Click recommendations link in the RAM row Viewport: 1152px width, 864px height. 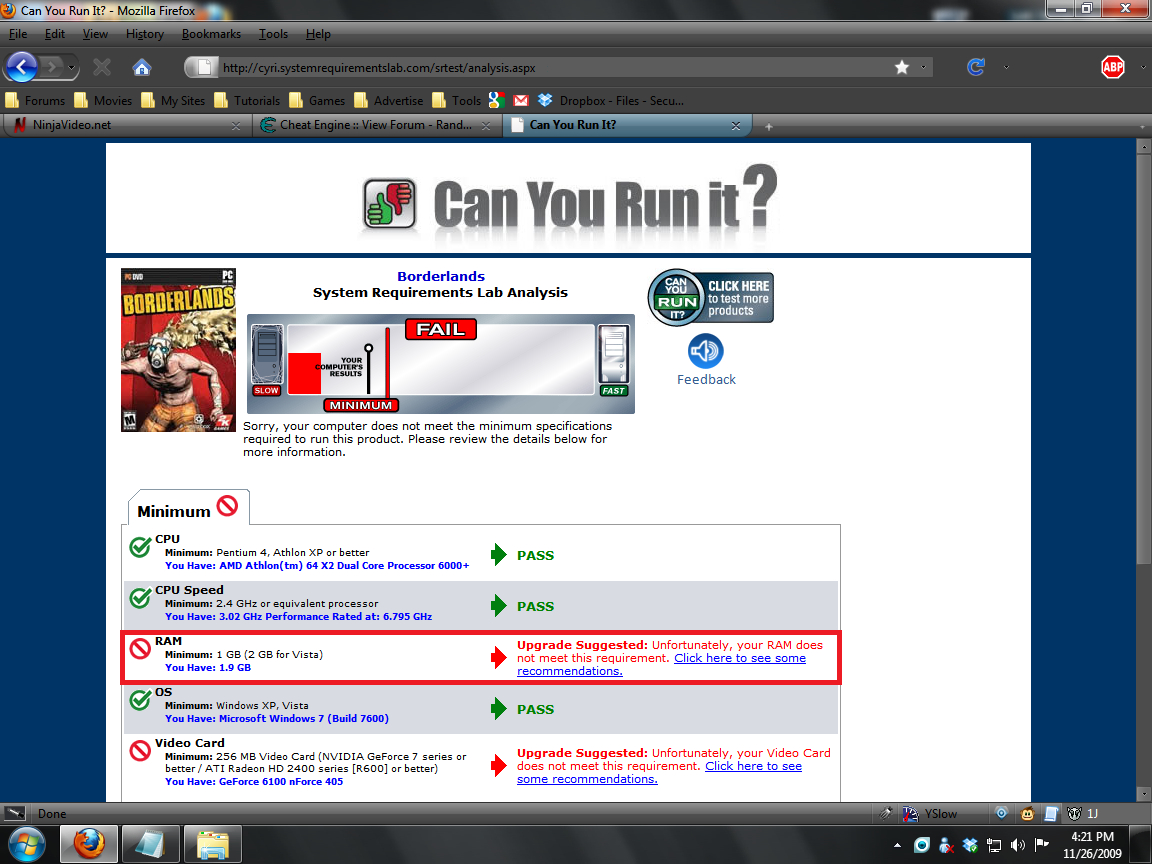(x=661, y=665)
